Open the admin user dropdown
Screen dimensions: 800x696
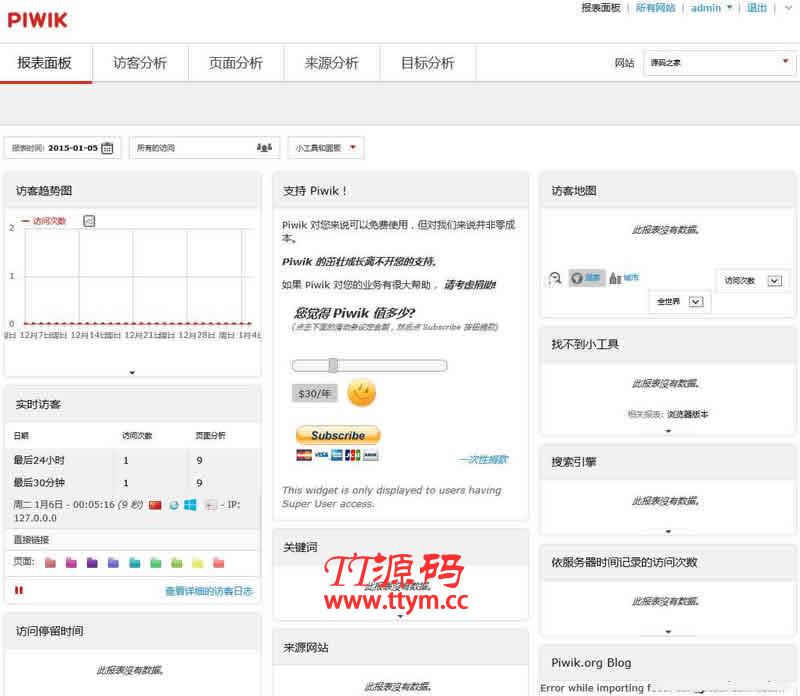711,8
